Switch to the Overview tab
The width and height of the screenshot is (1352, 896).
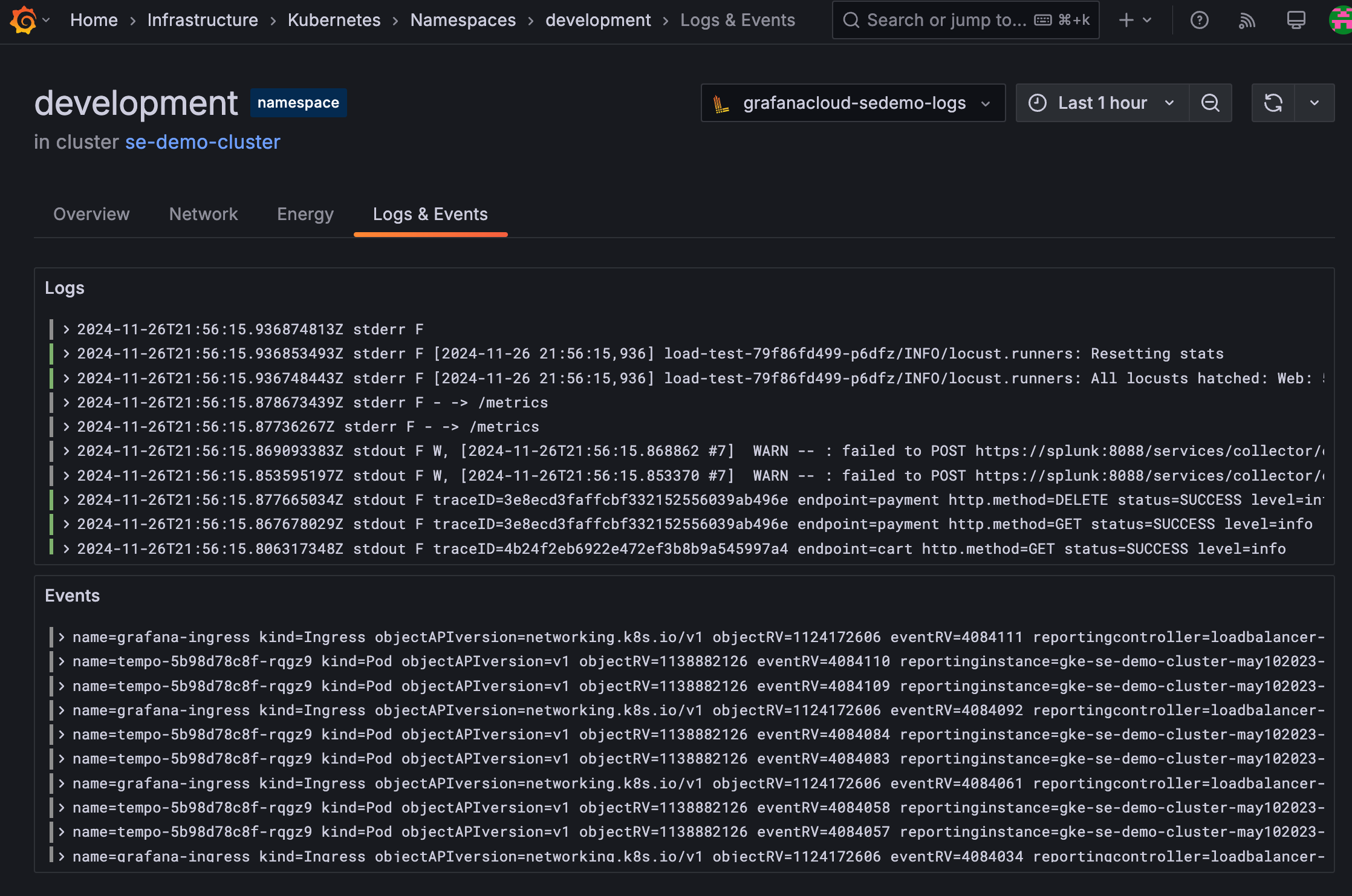pos(91,214)
